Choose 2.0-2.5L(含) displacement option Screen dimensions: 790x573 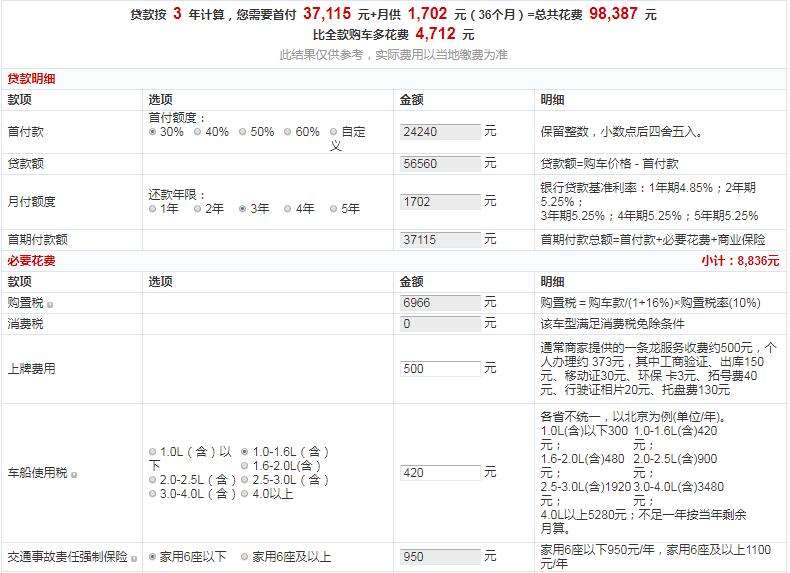153,480
